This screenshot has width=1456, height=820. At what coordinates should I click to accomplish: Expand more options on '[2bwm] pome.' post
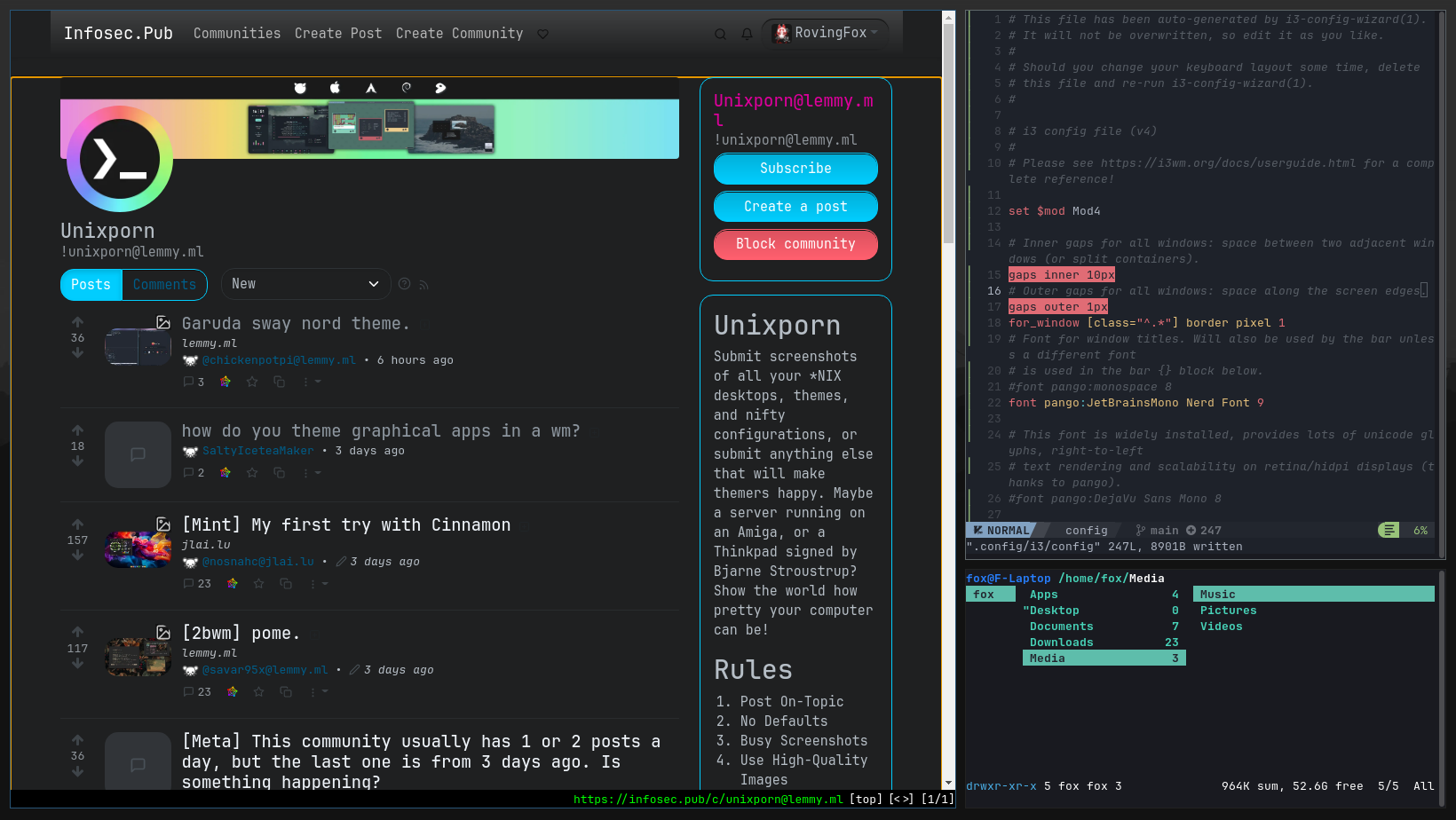[319, 691]
